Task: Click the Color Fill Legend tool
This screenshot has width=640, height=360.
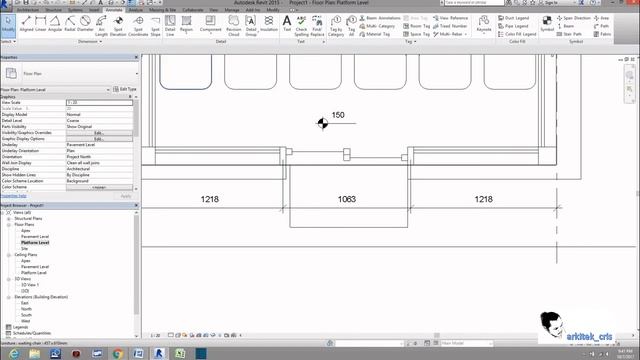Action: coord(517,34)
